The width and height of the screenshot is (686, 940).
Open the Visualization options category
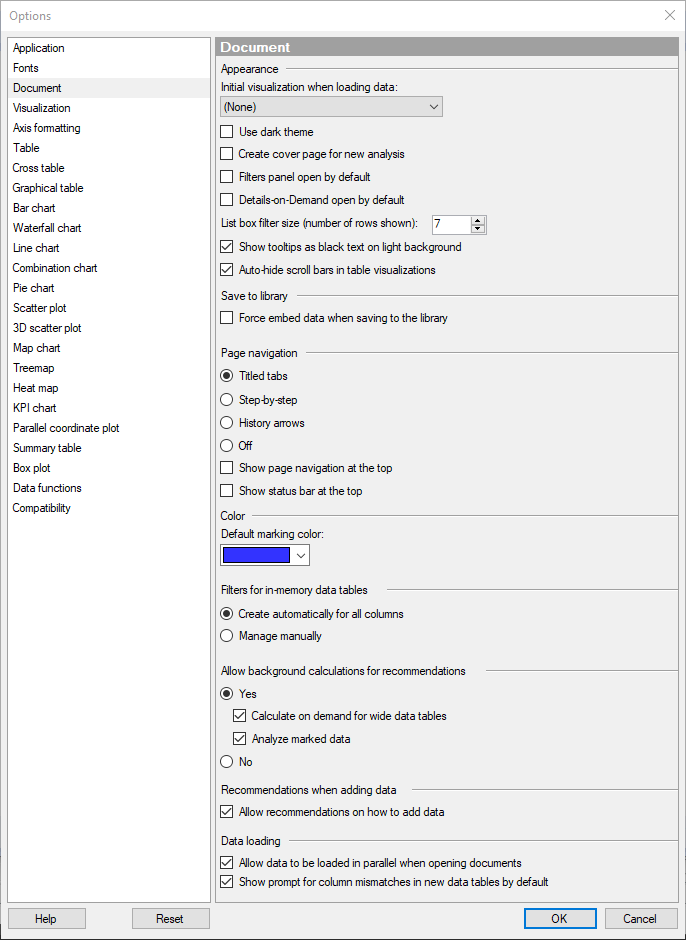pos(42,108)
